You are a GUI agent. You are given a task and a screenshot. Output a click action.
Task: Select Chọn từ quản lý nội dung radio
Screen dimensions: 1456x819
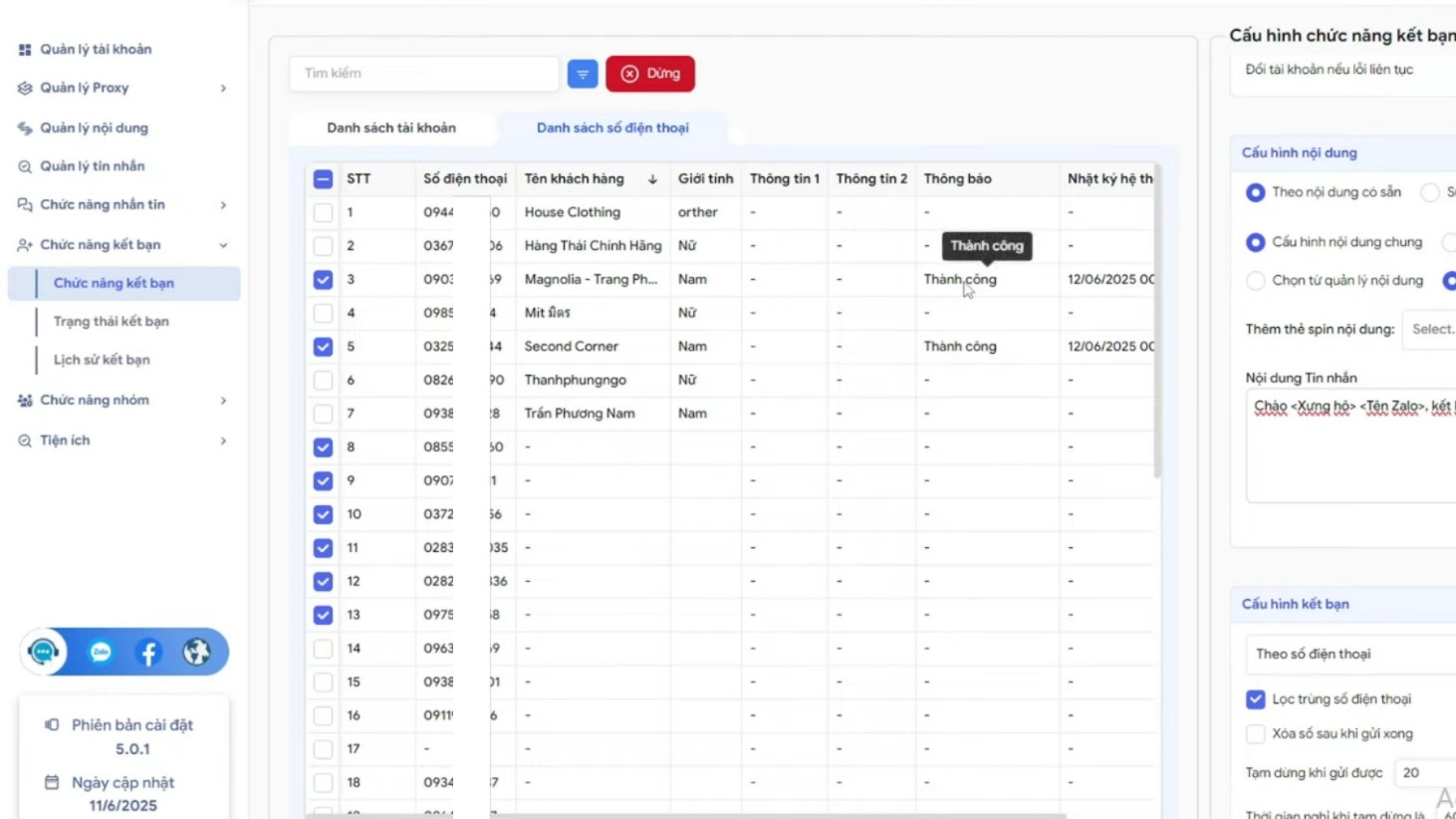[x=1255, y=281]
